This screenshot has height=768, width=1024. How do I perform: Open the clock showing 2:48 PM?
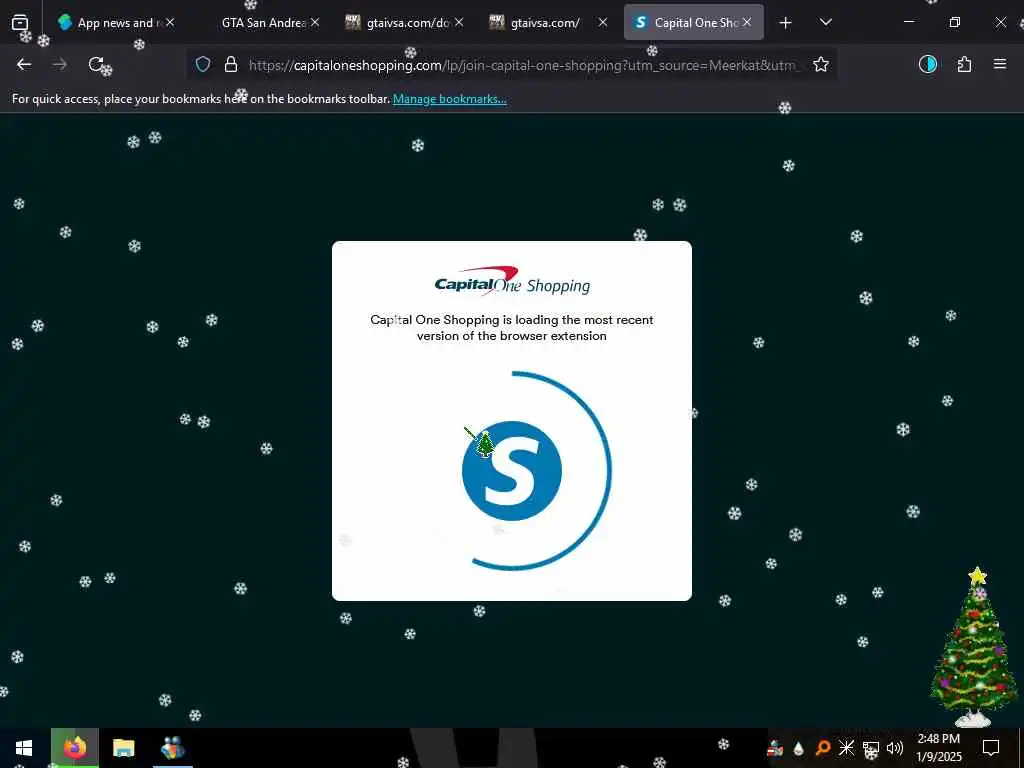938,748
